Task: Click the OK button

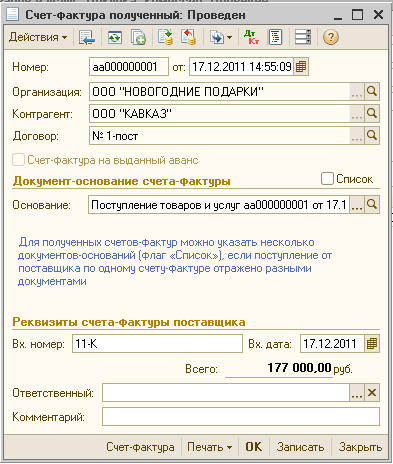Action: click(254, 447)
